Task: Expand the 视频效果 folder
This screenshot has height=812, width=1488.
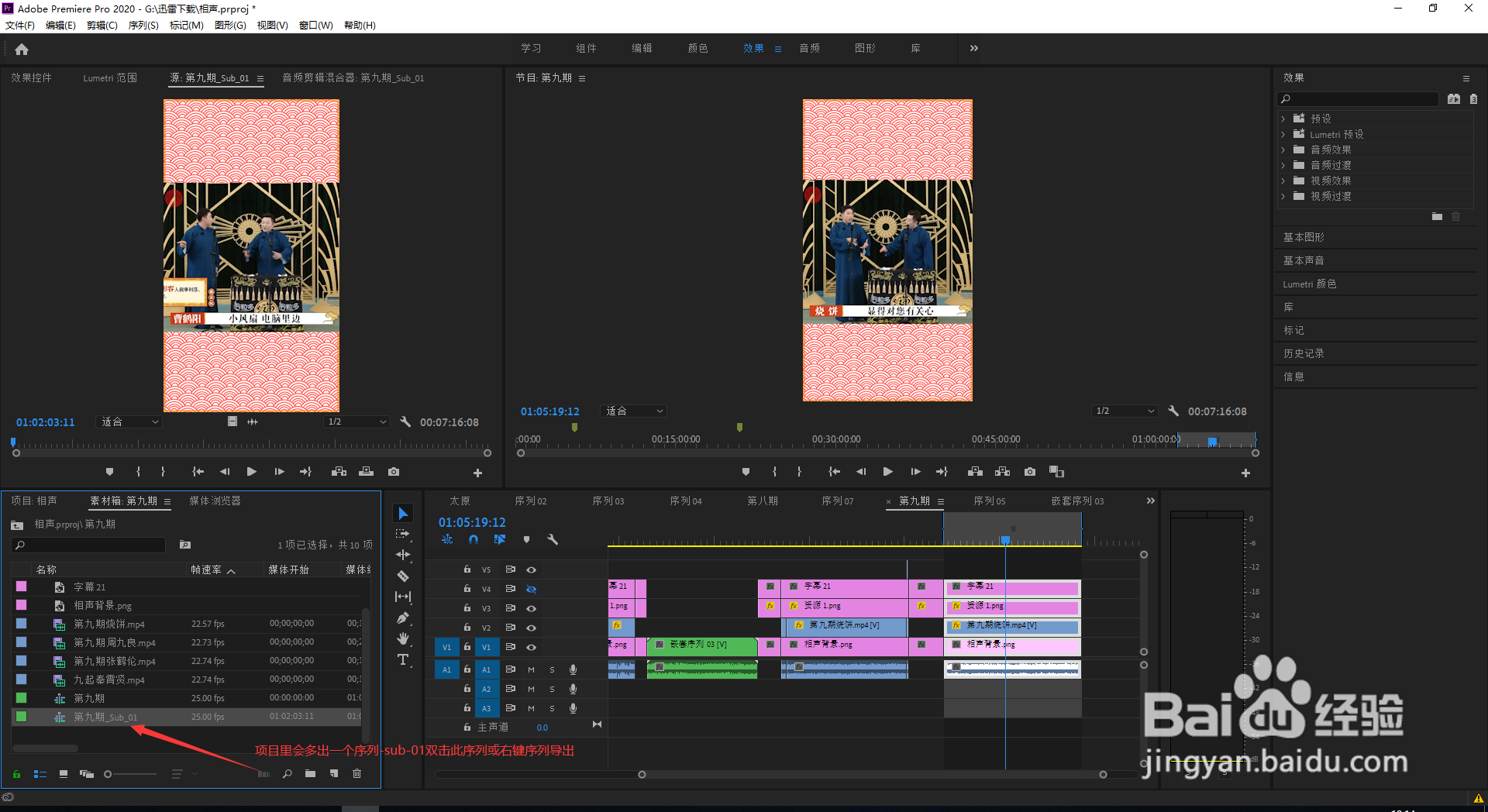Action: (1283, 181)
